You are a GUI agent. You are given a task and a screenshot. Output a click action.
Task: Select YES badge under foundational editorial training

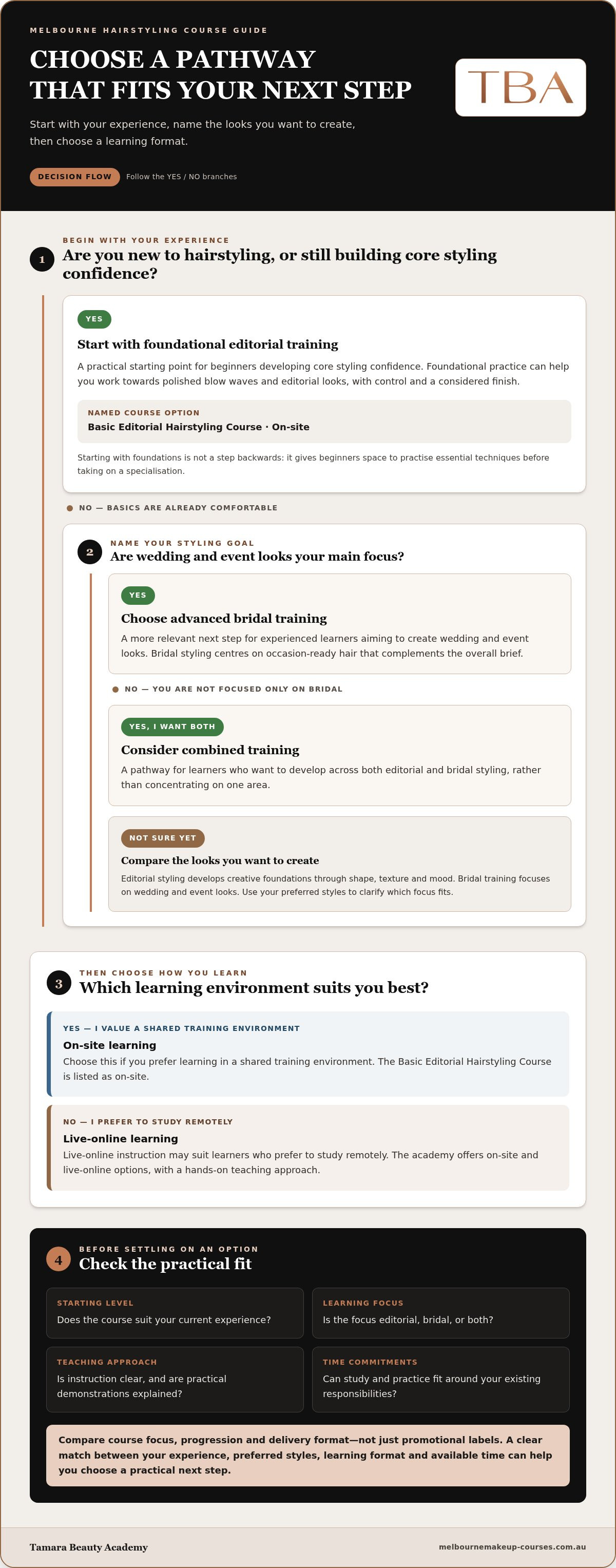pyautogui.click(x=94, y=319)
